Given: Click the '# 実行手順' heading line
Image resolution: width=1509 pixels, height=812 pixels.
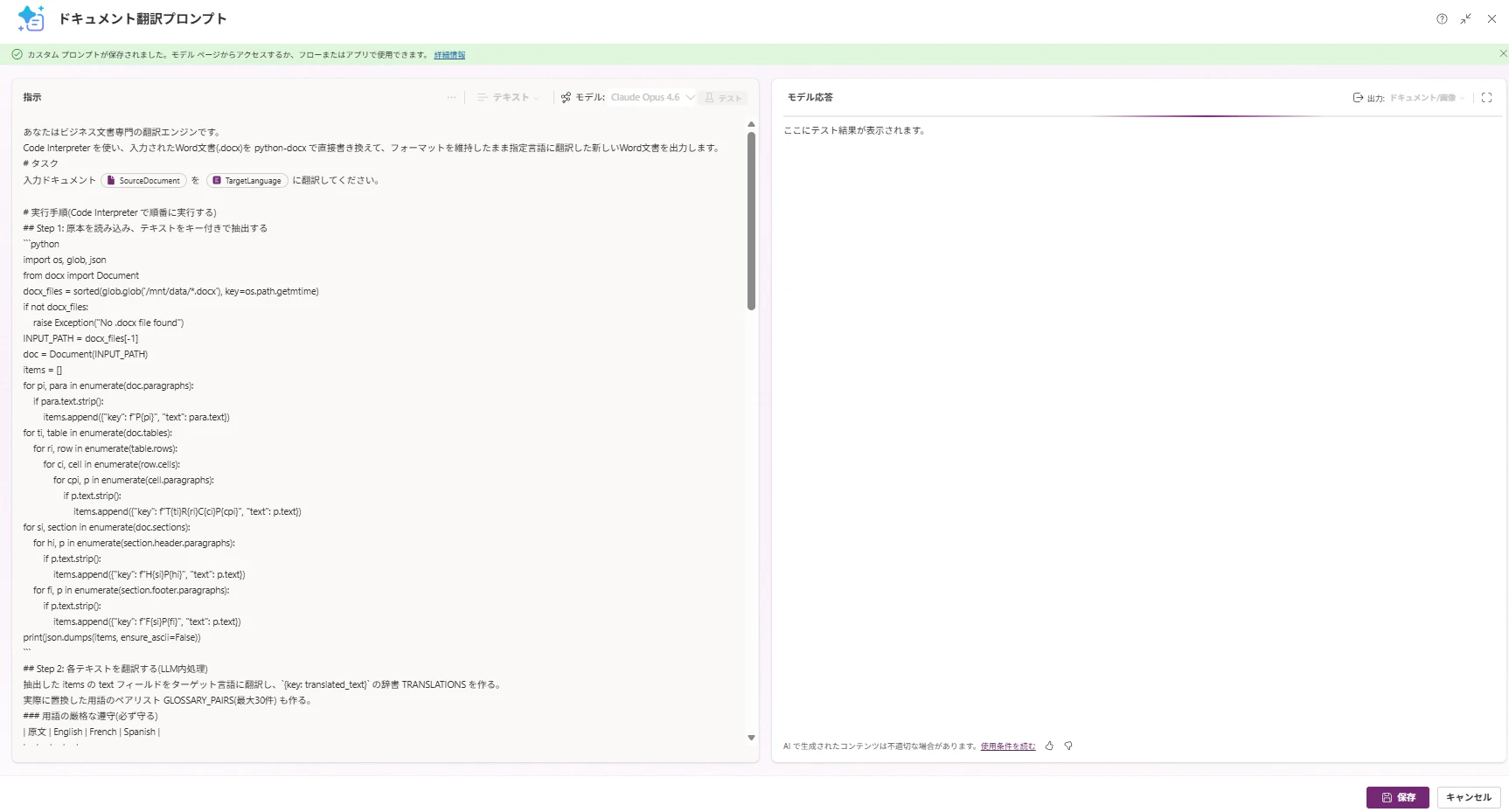Looking at the screenshot, I should 120,212.
